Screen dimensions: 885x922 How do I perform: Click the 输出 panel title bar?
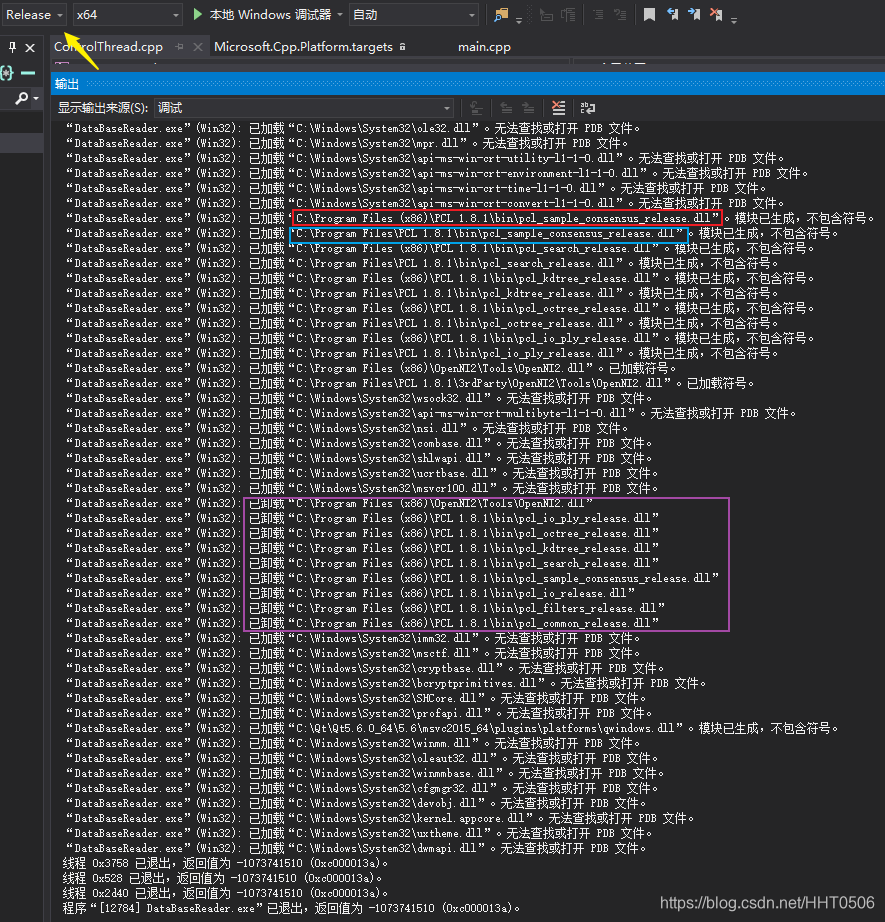click(468, 84)
